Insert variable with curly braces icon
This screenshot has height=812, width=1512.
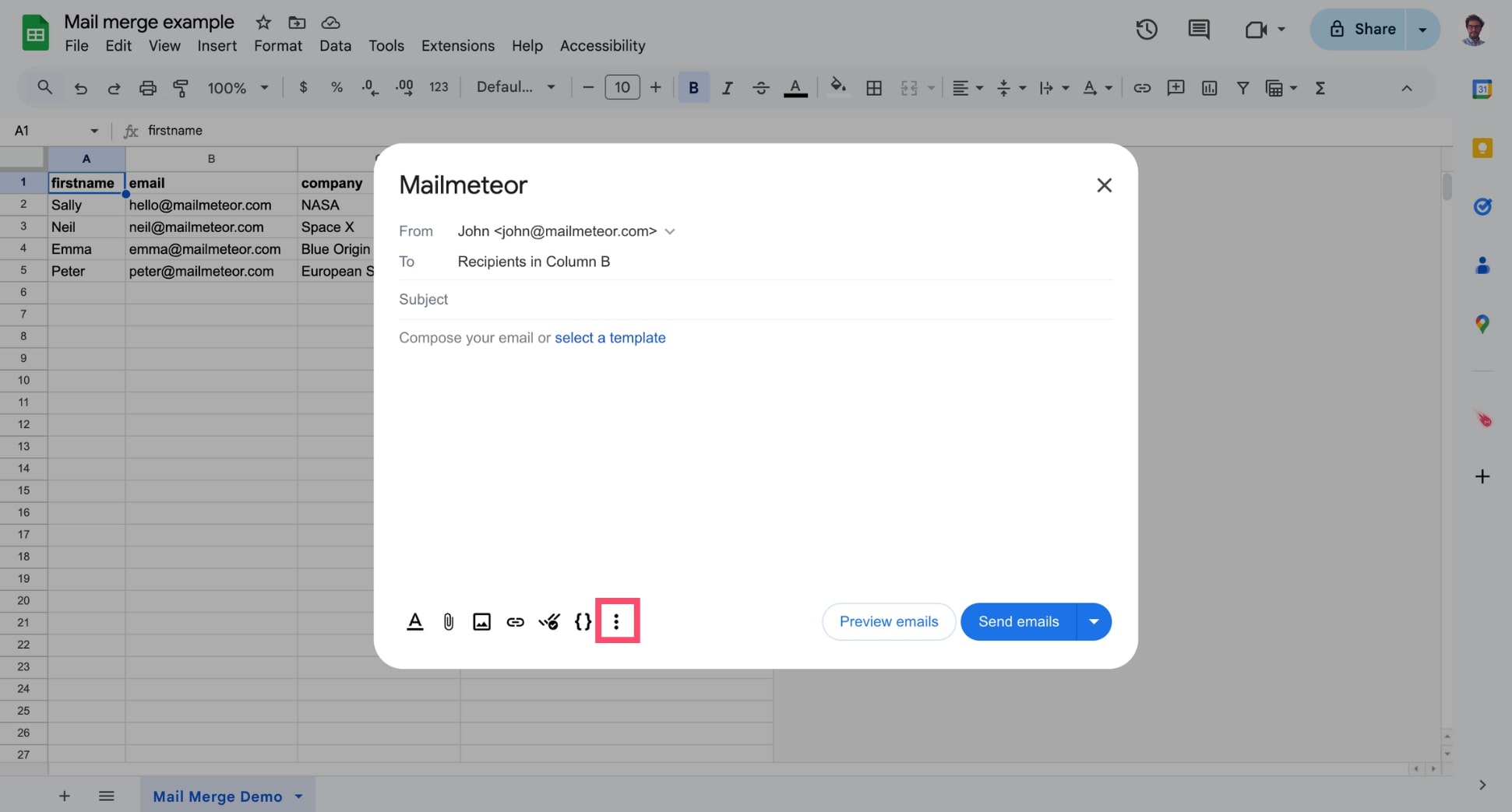click(x=583, y=621)
